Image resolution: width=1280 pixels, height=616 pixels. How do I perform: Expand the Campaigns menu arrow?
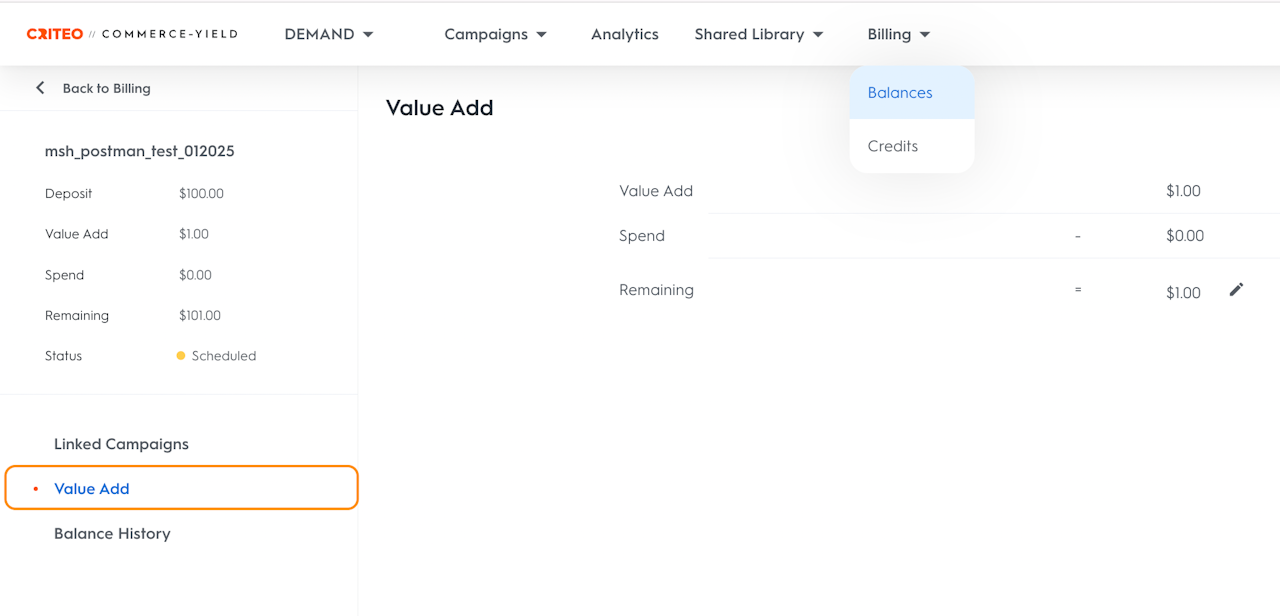542,35
